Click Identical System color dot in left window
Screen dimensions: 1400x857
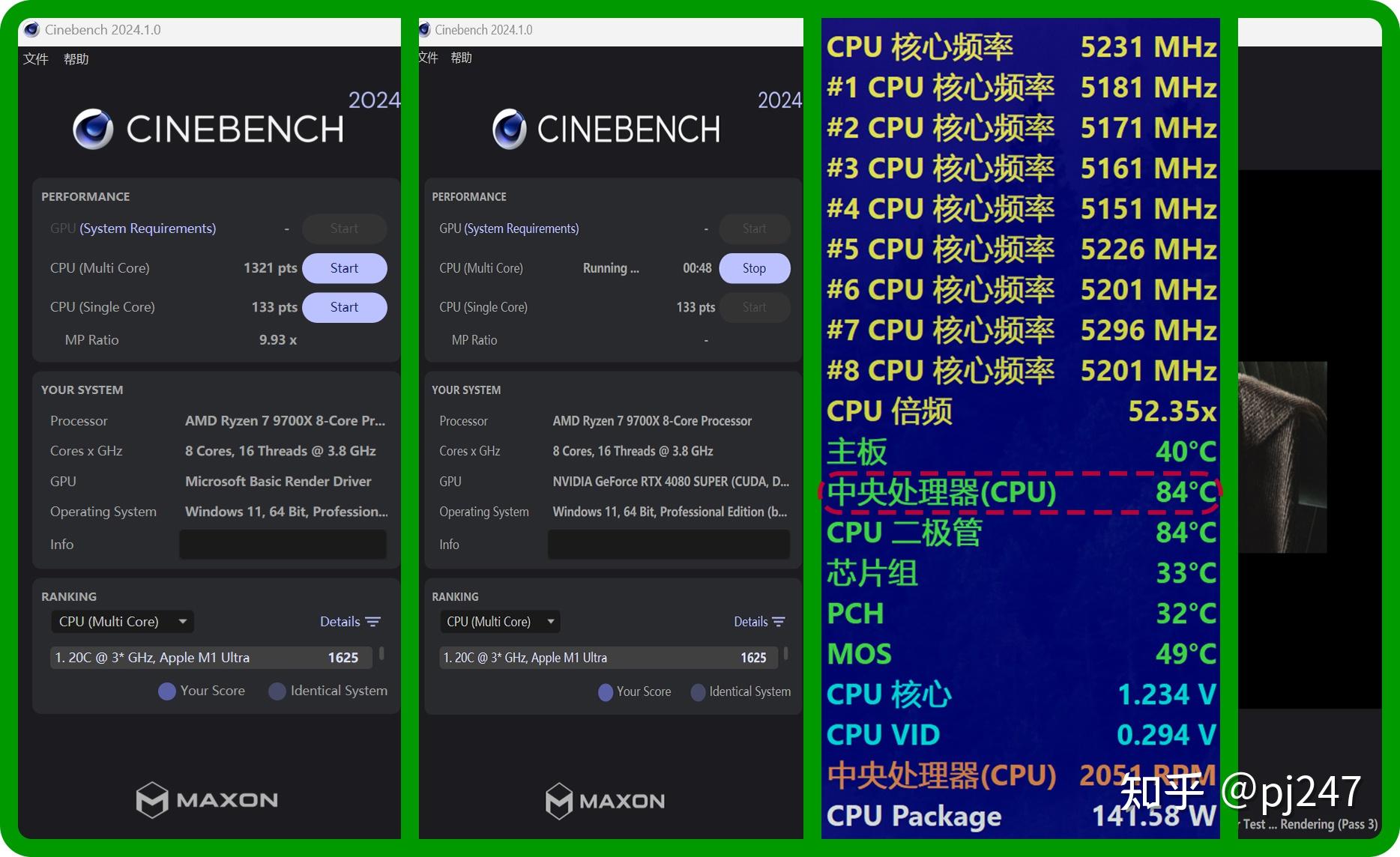pyautogui.click(x=277, y=691)
